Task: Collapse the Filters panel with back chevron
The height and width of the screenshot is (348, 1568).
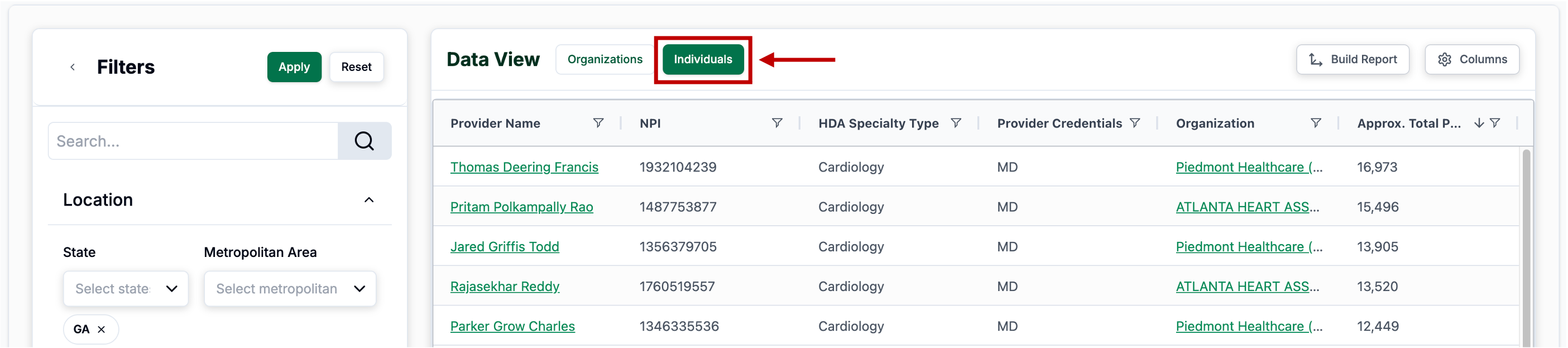Action: coord(73,67)
